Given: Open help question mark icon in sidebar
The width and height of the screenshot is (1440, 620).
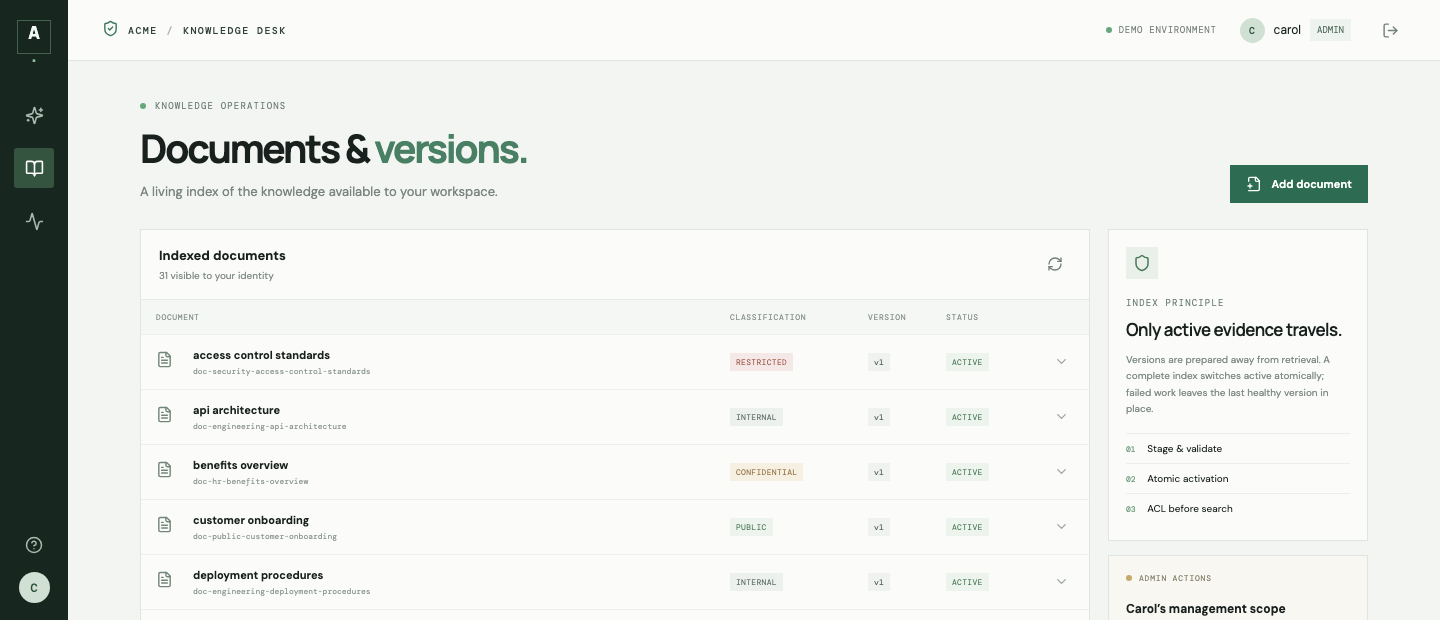Looking at the screenshot, I should pyautogui.click(x=34, y=545).
